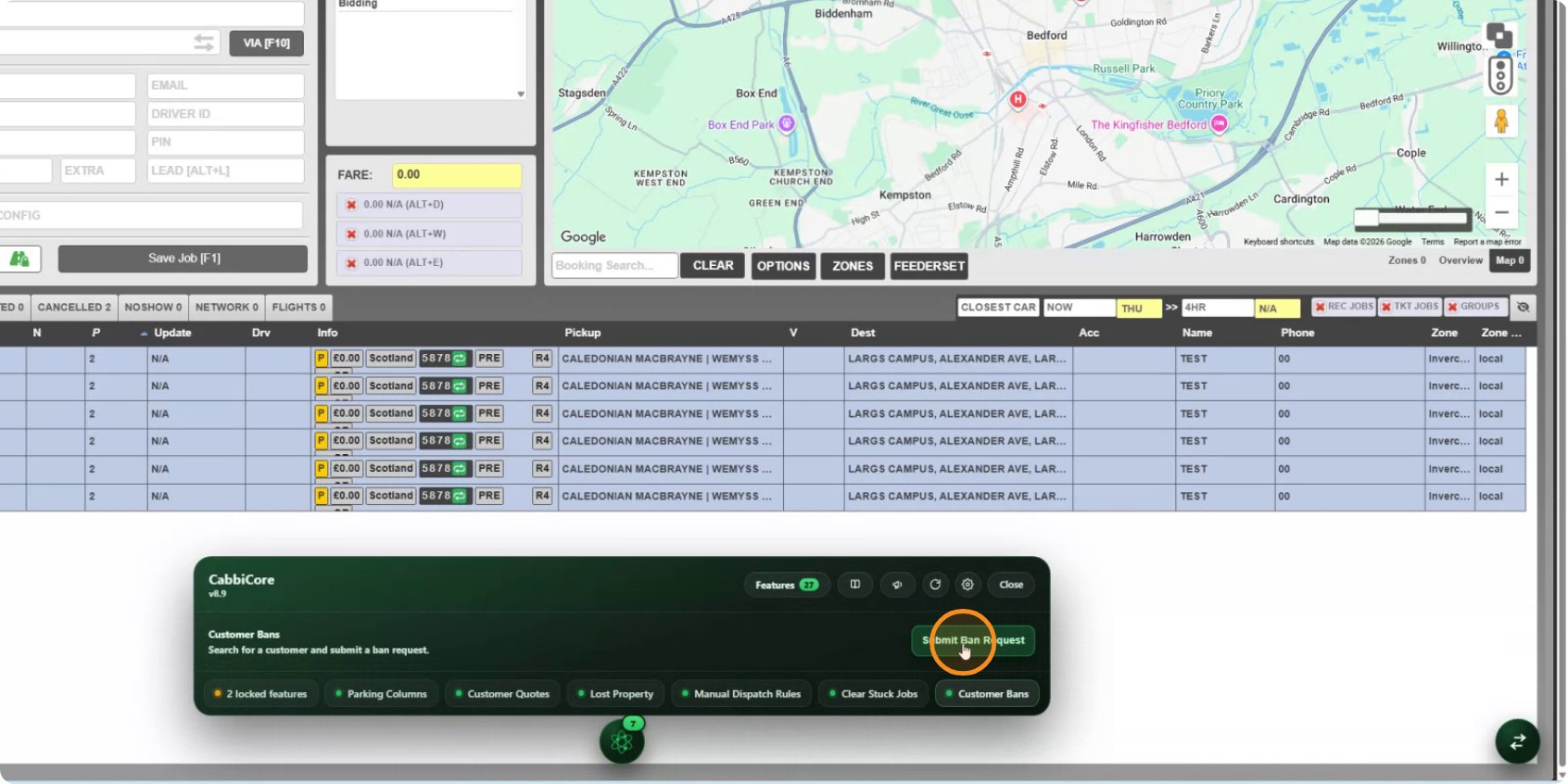
Task: Click the CLEAR button
Action: coord(713,266)
